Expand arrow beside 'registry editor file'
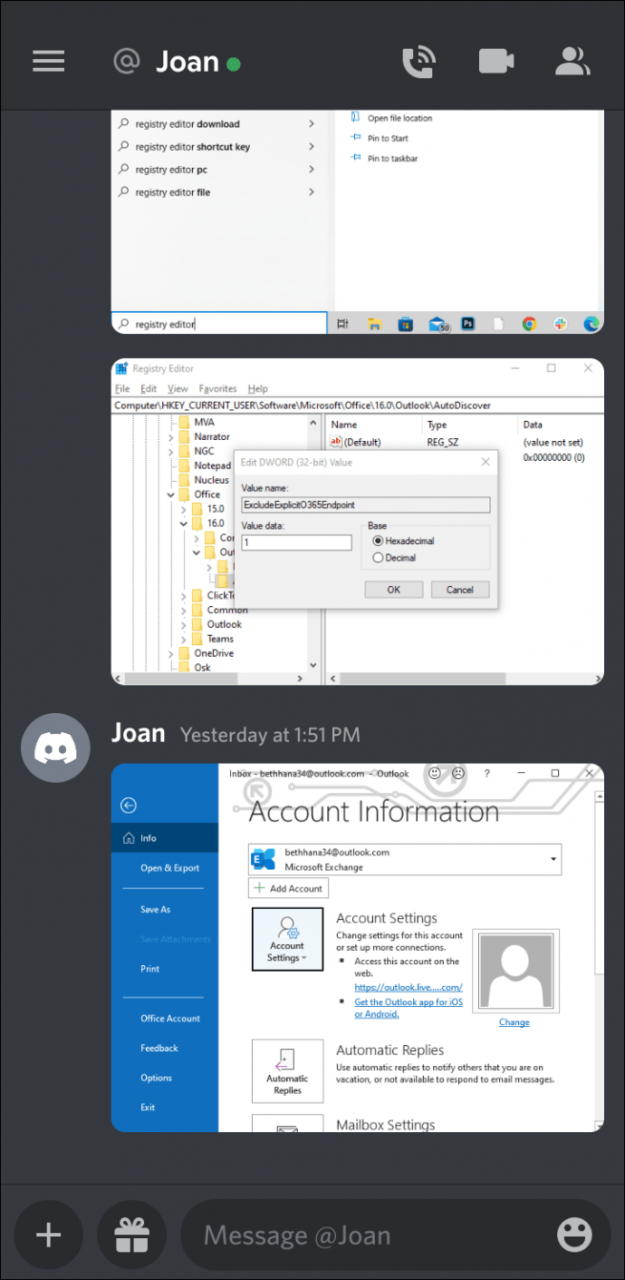 coord(312,192)
